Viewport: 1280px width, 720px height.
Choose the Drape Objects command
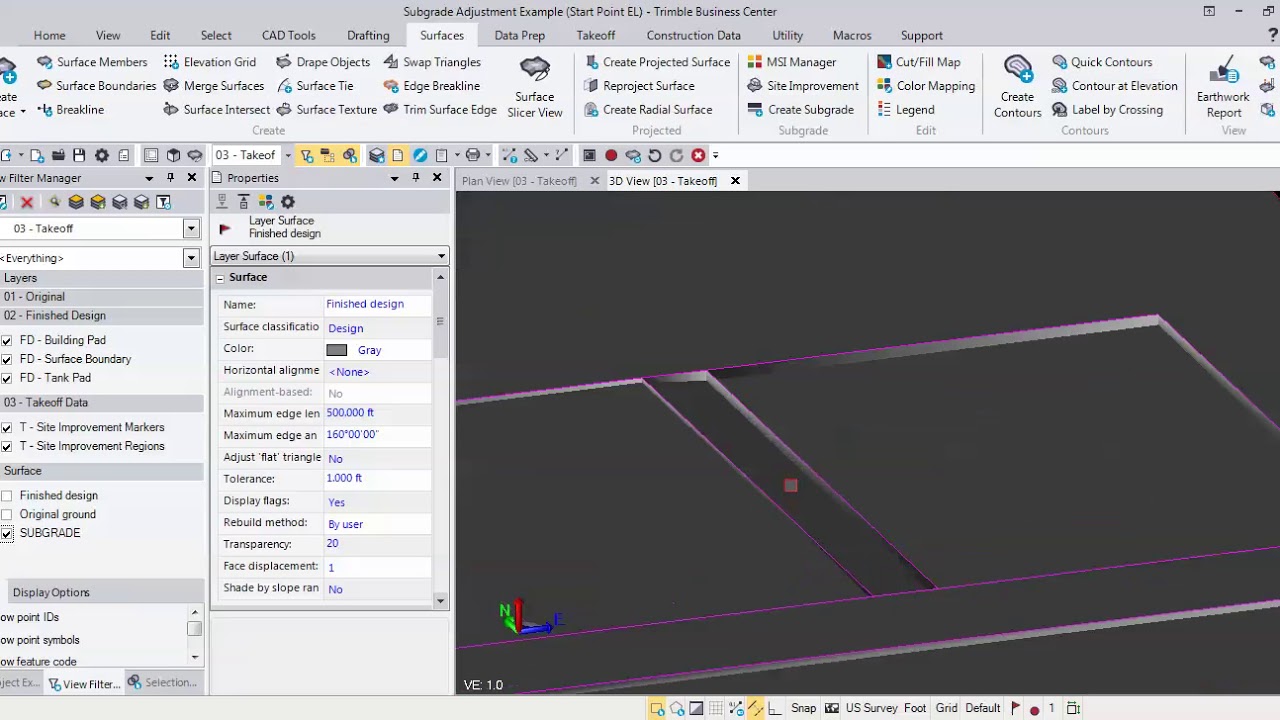click(x=323, y=62)
